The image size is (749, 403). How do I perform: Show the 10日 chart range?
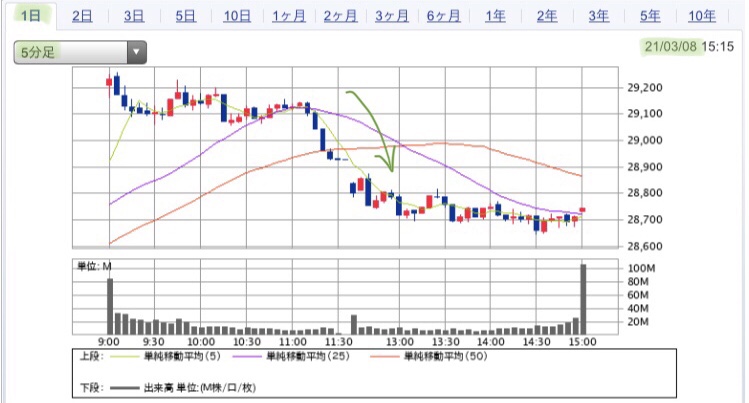coord(237,16)
